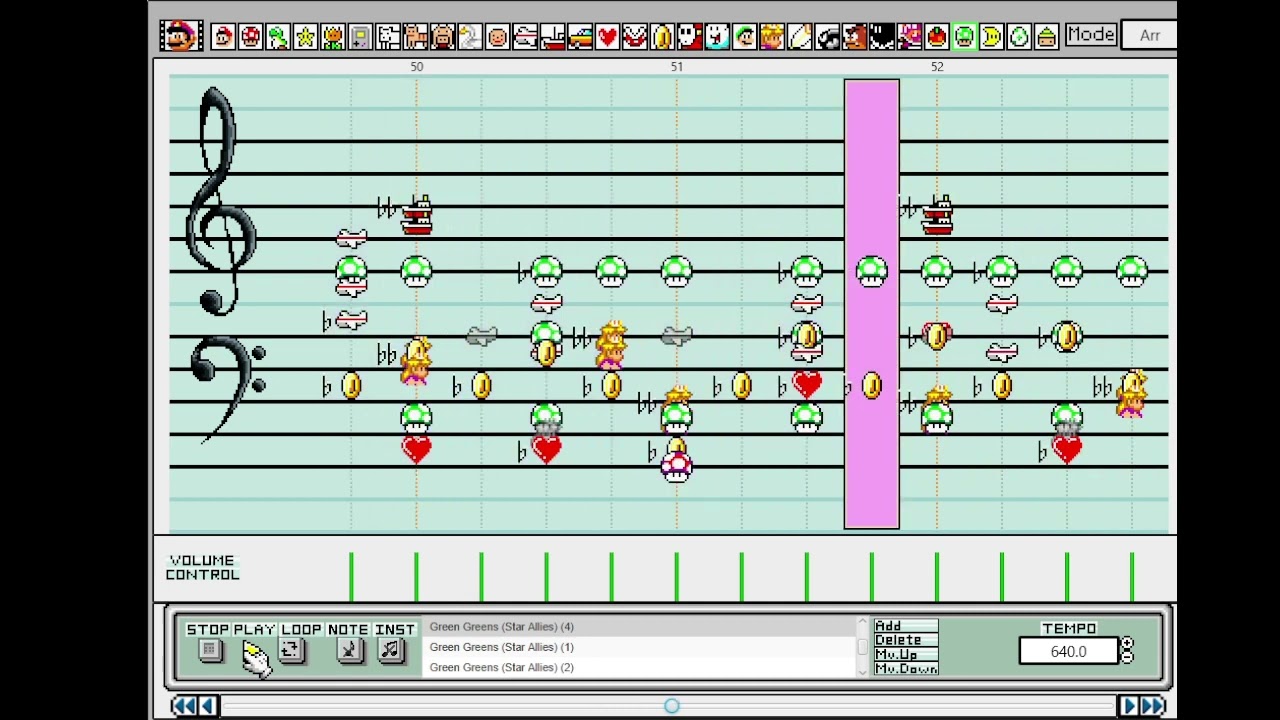
Task: Select the Fire Flower instrument
Action: click(332, 37)
